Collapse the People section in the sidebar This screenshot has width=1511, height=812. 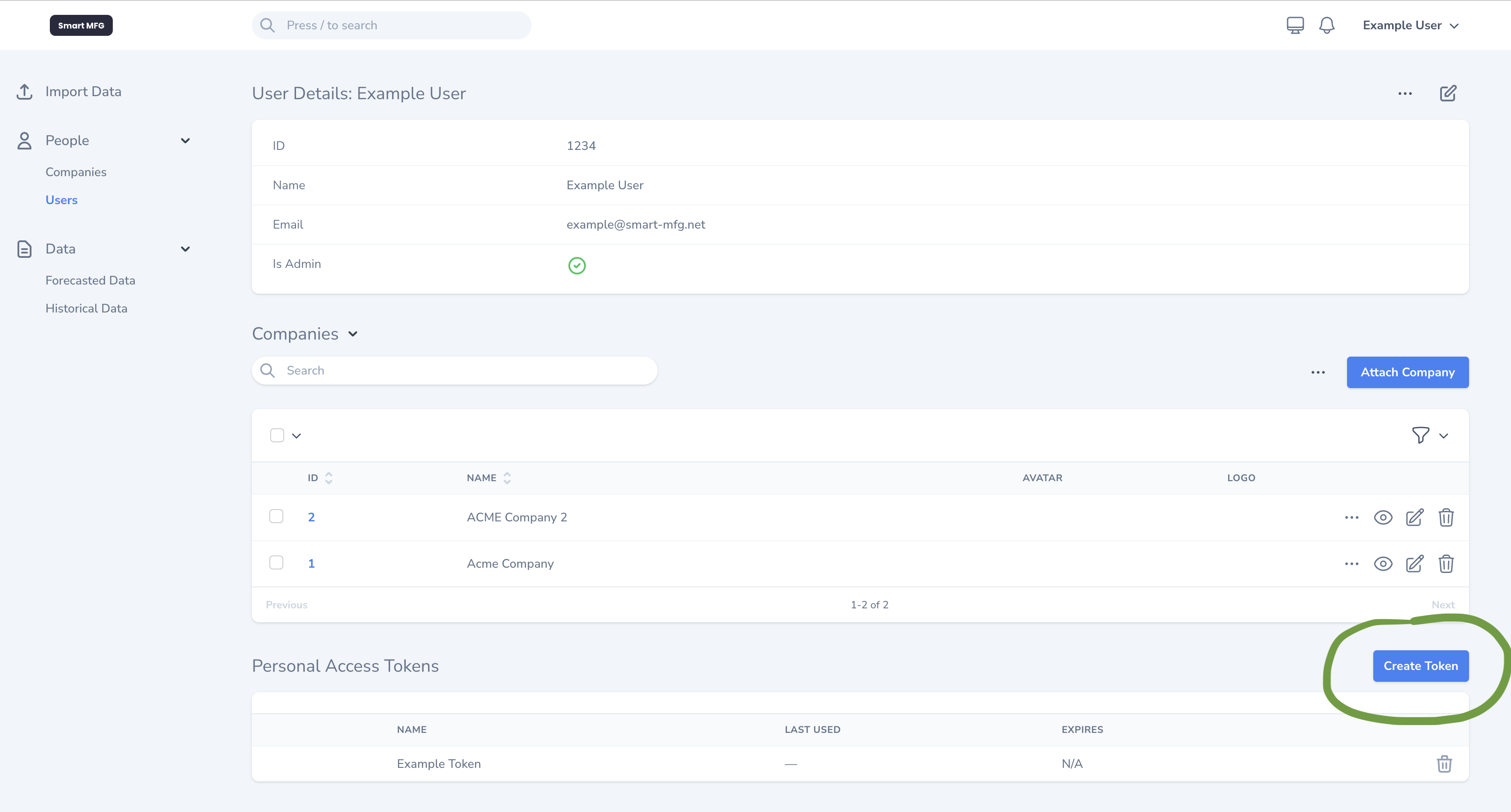(185, 140)
